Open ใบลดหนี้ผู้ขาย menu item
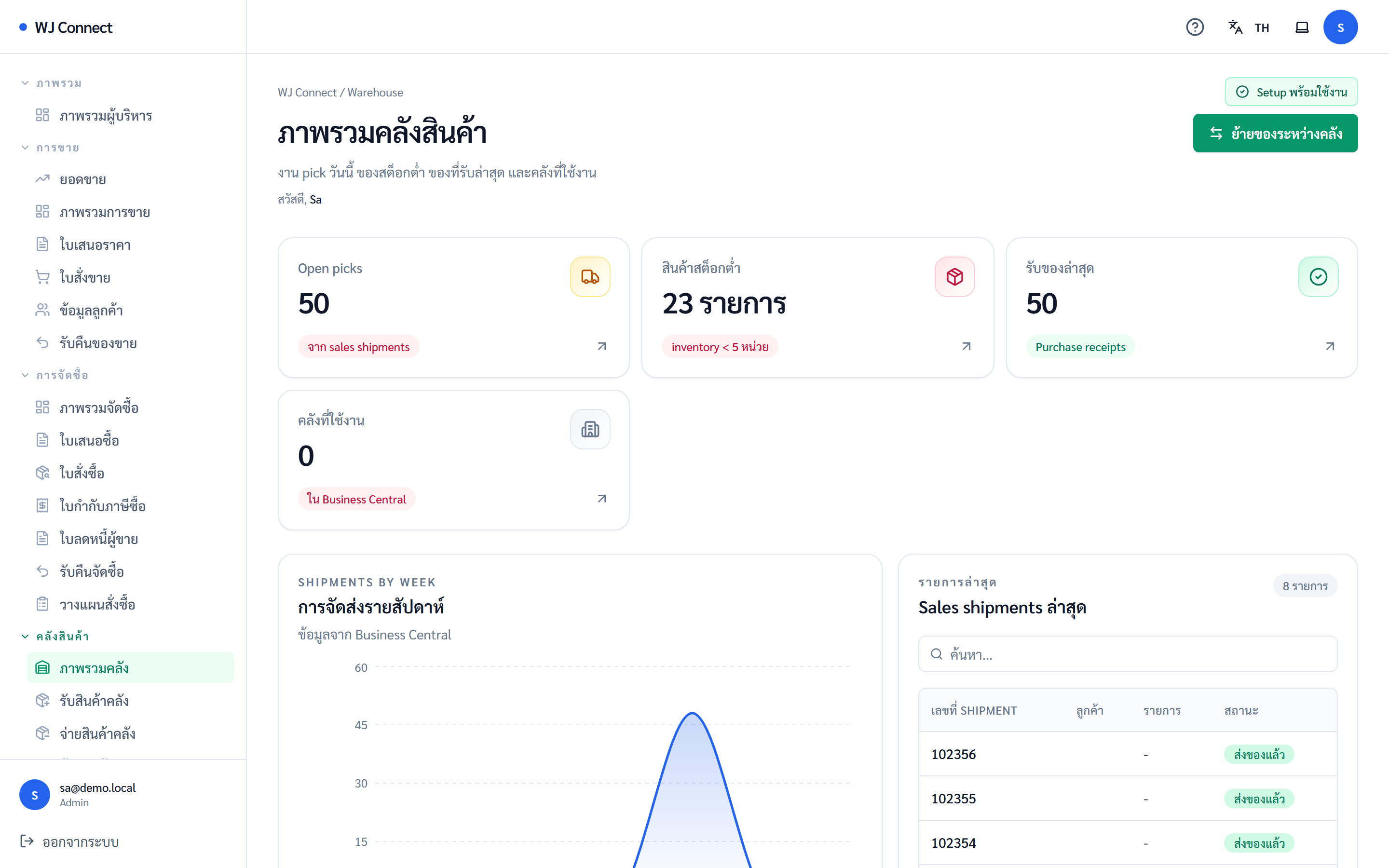The height and width of the screenshot is (868, 1389). point(130,538)
